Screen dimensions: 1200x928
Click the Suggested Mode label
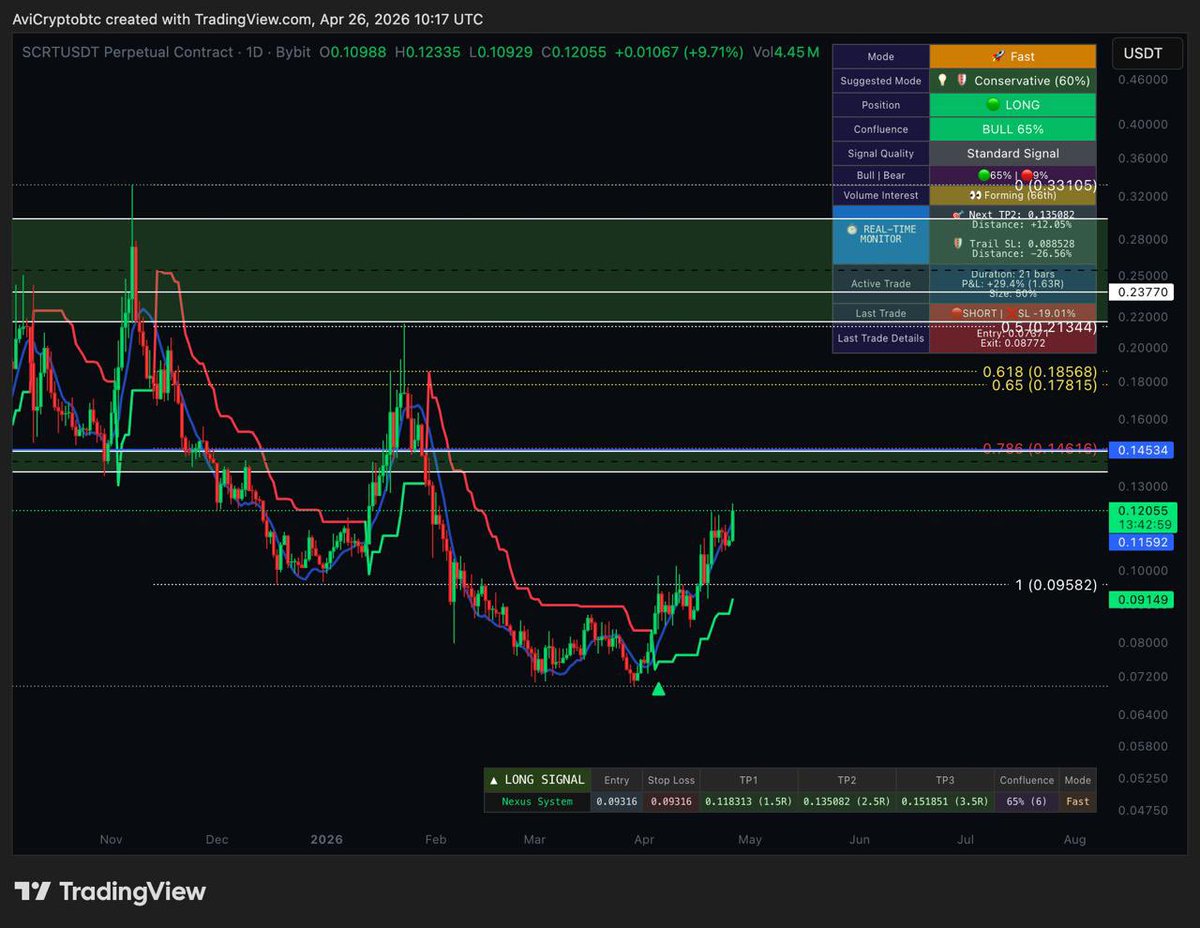point(881,81)
